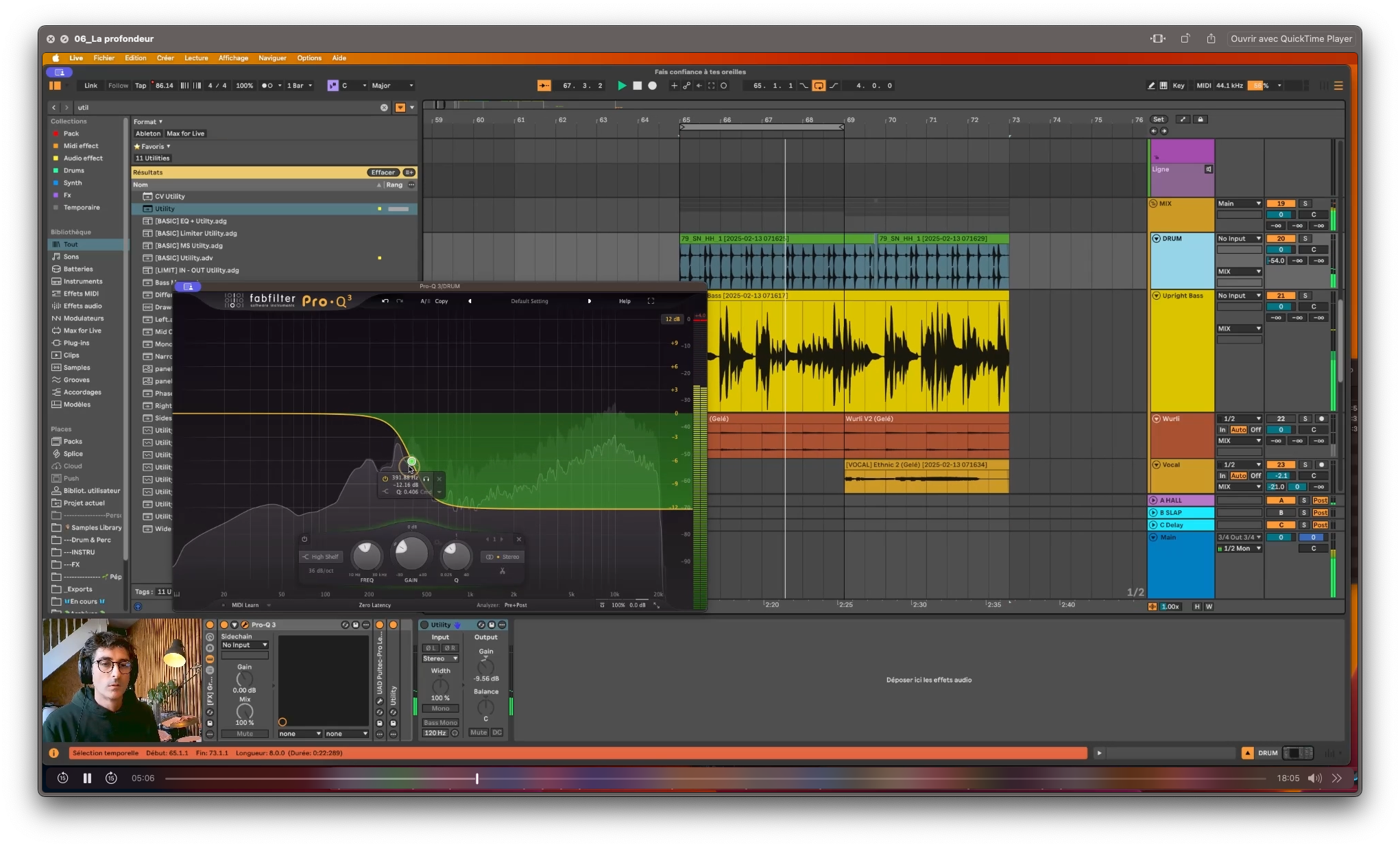Toggle the computer MIDI keyboard icon
Viewport: 1400px width, 847px height.
tap(1163, 86)
